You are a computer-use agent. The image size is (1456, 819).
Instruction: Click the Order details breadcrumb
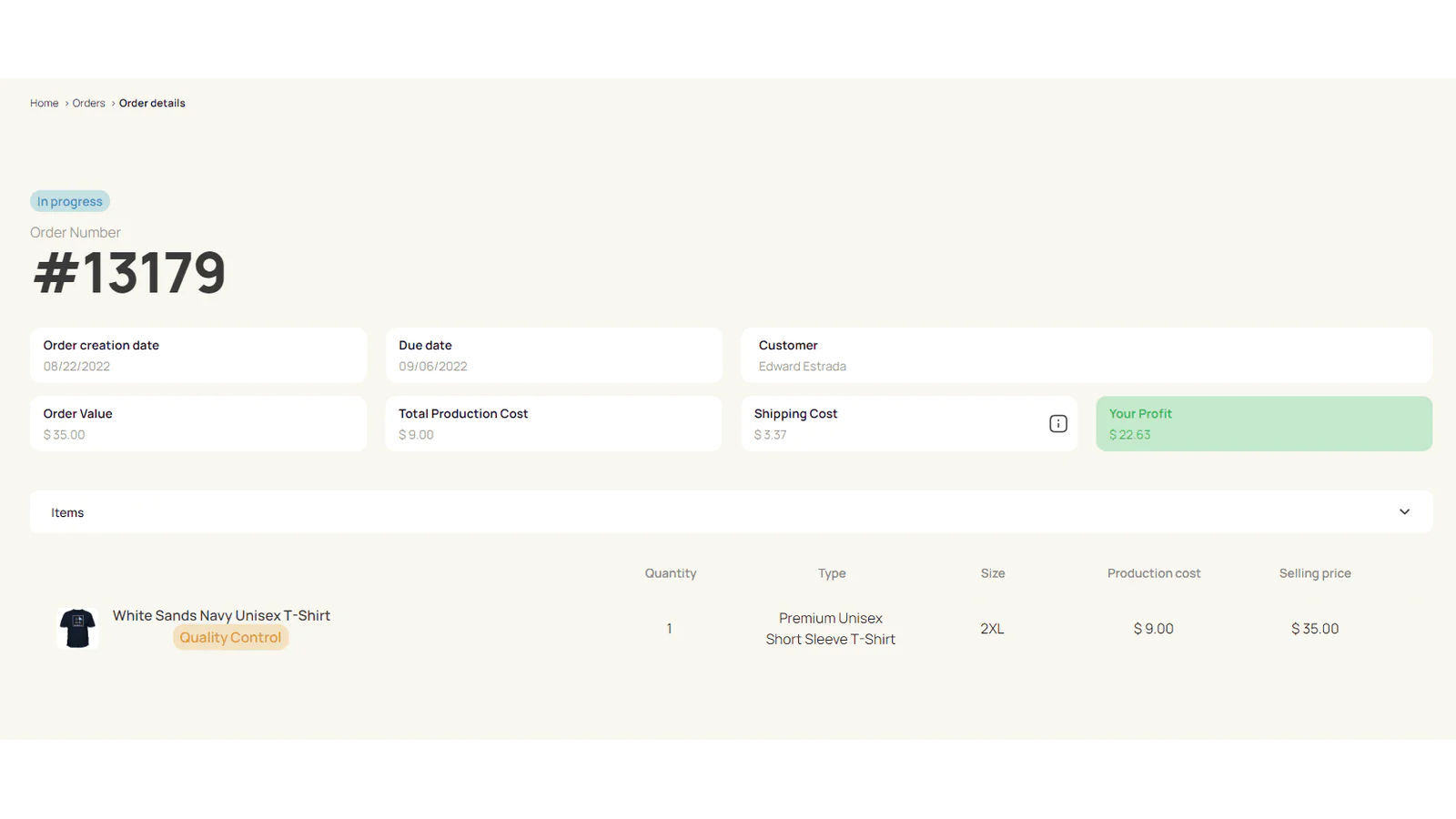[x=152, y=104]
